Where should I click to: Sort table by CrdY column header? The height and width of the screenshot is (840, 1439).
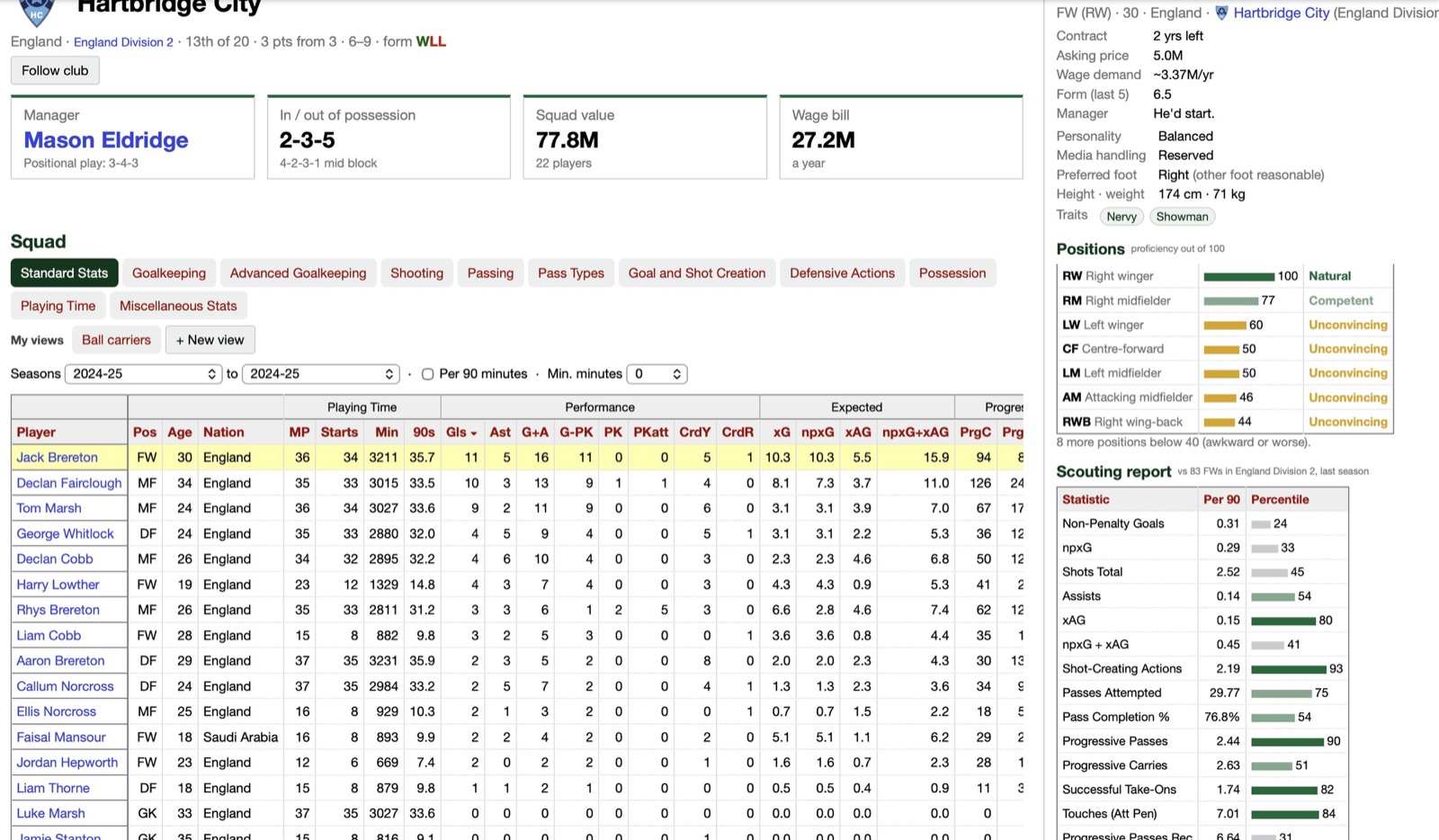(695, 433)
